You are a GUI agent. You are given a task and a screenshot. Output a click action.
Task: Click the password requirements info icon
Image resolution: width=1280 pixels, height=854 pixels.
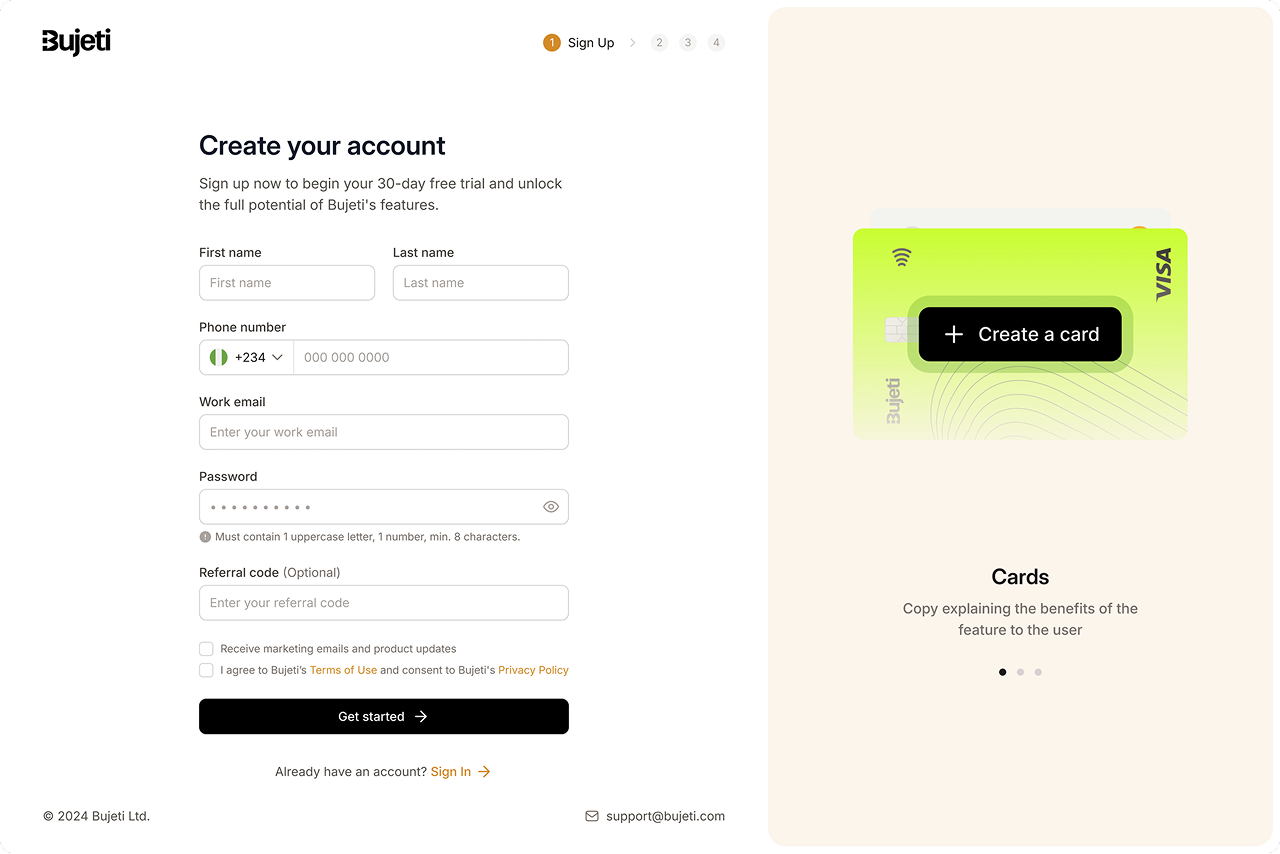click(205, 537)
